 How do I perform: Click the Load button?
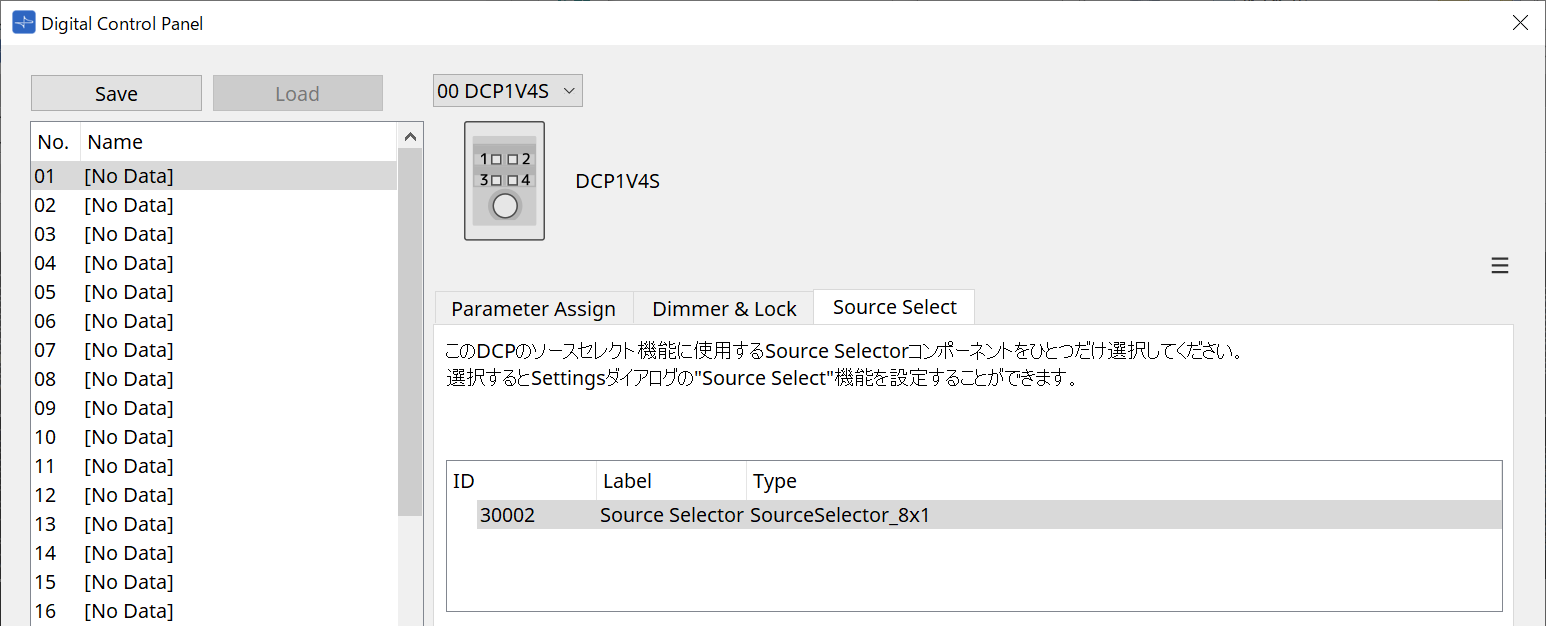tap(297, 93)
